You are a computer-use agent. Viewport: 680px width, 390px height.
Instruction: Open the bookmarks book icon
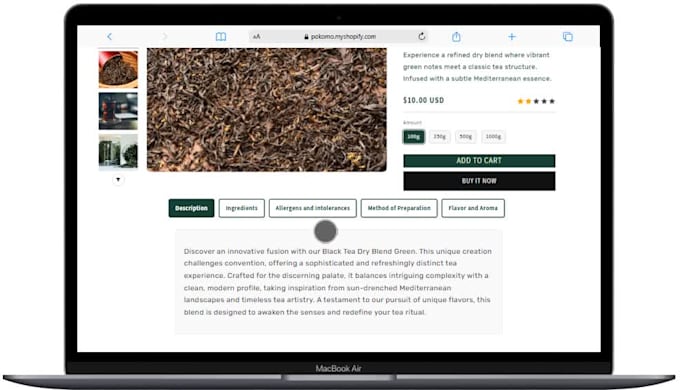(221, 37)
